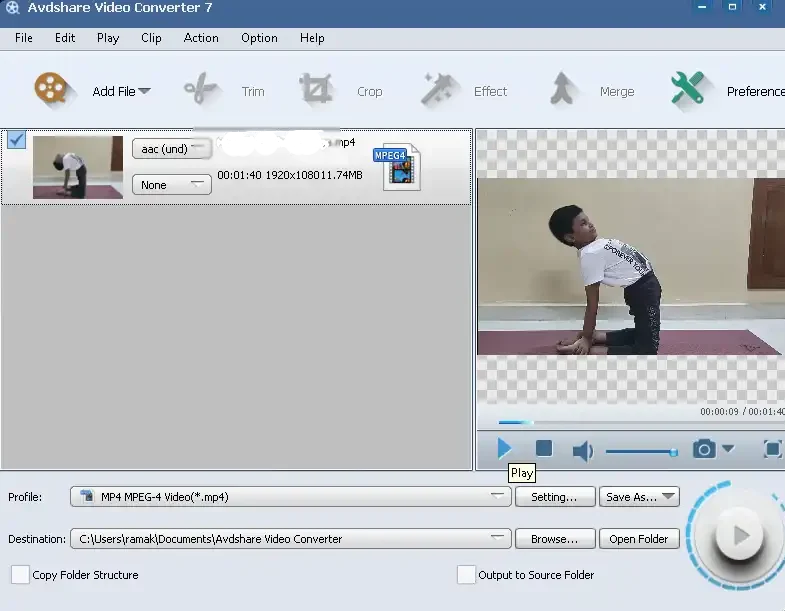785x611 pixels.
Task: Click the MPEG4 format icon
Action: tap(397, 167)
